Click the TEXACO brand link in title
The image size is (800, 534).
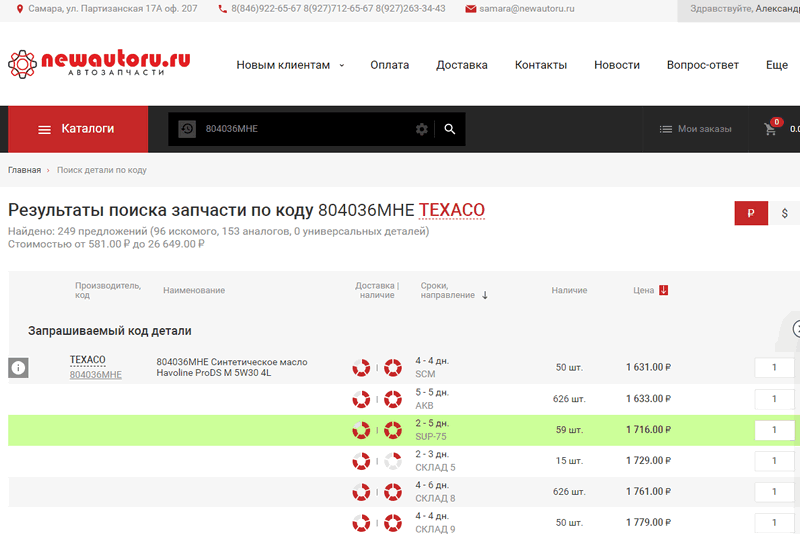tap(452, 210)
